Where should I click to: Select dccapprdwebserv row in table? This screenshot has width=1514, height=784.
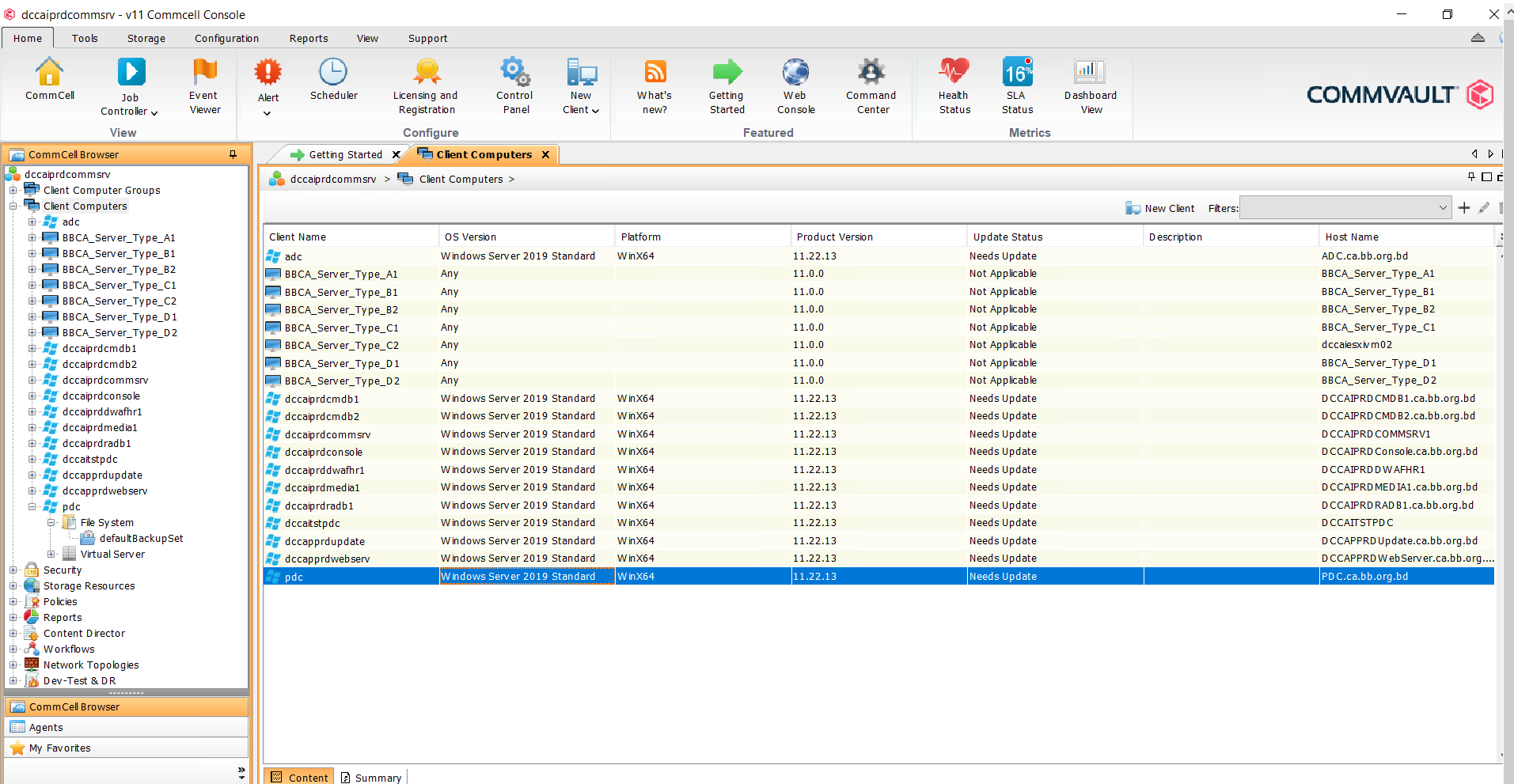(x=878, y=559)
